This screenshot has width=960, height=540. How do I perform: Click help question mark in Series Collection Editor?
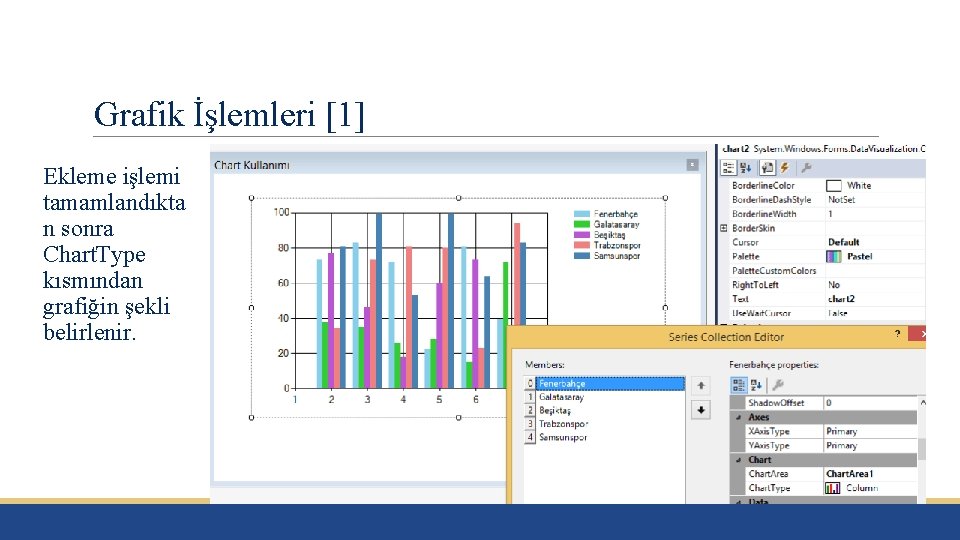[x=897, y=334]
